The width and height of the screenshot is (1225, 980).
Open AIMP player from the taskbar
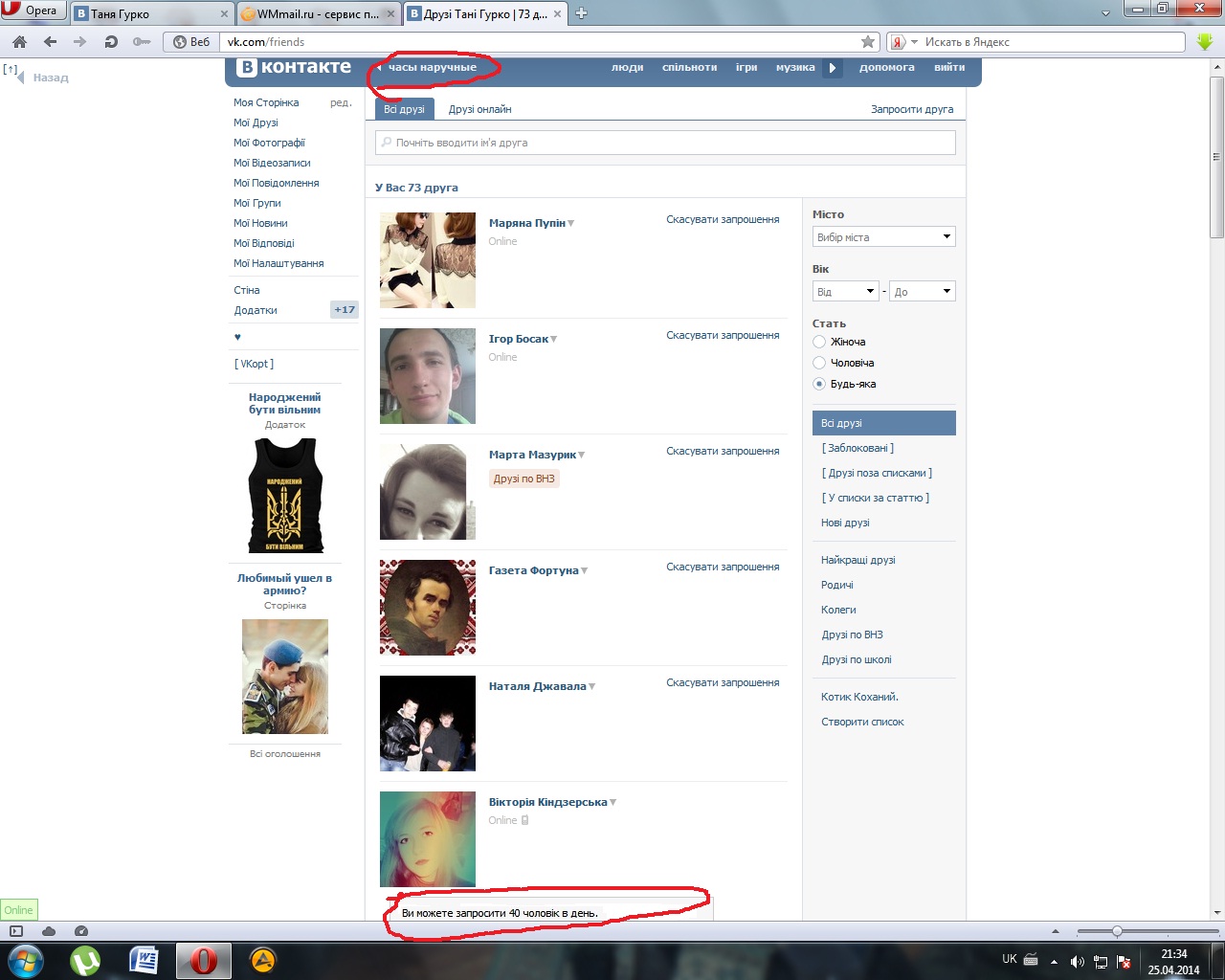point(262,961)
